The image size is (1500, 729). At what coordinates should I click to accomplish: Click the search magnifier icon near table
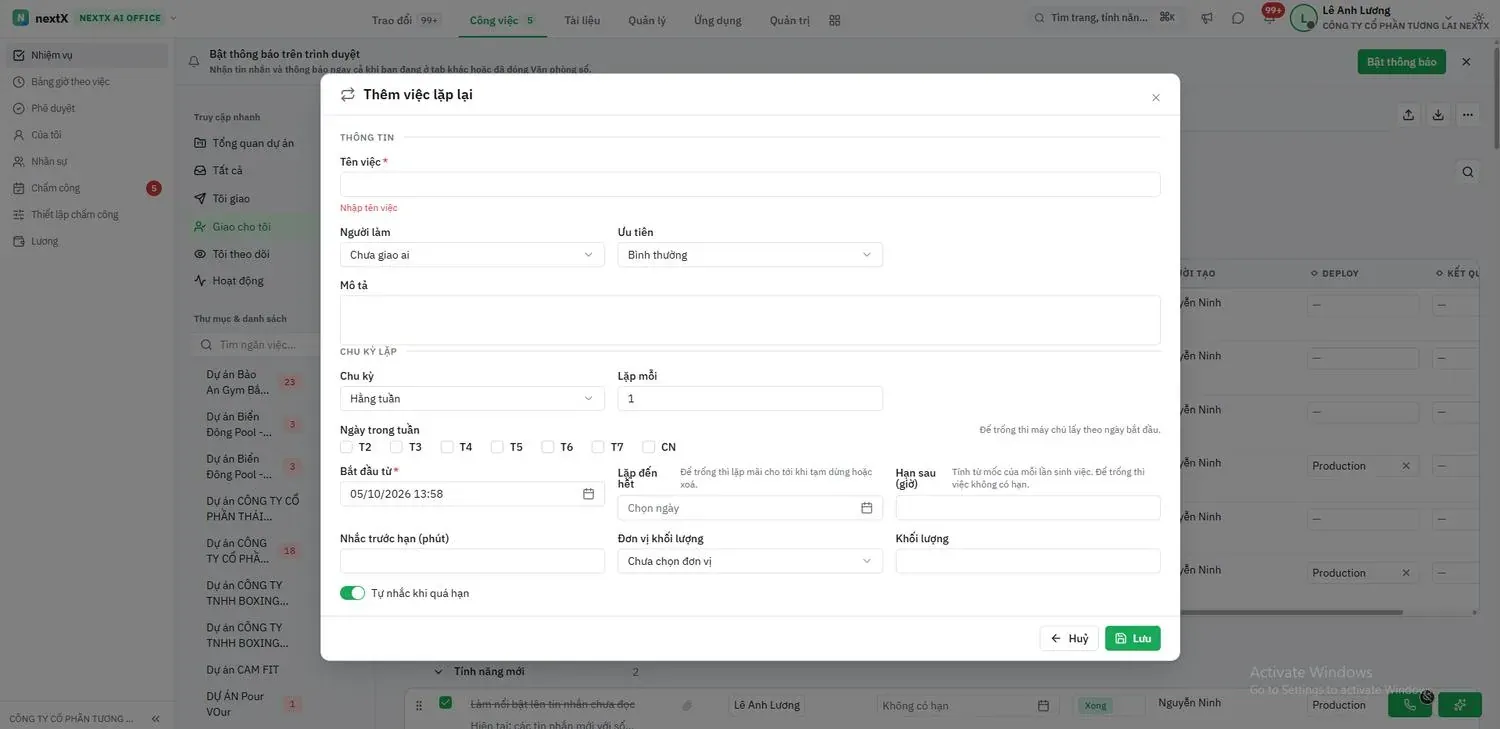[1467, 172]
